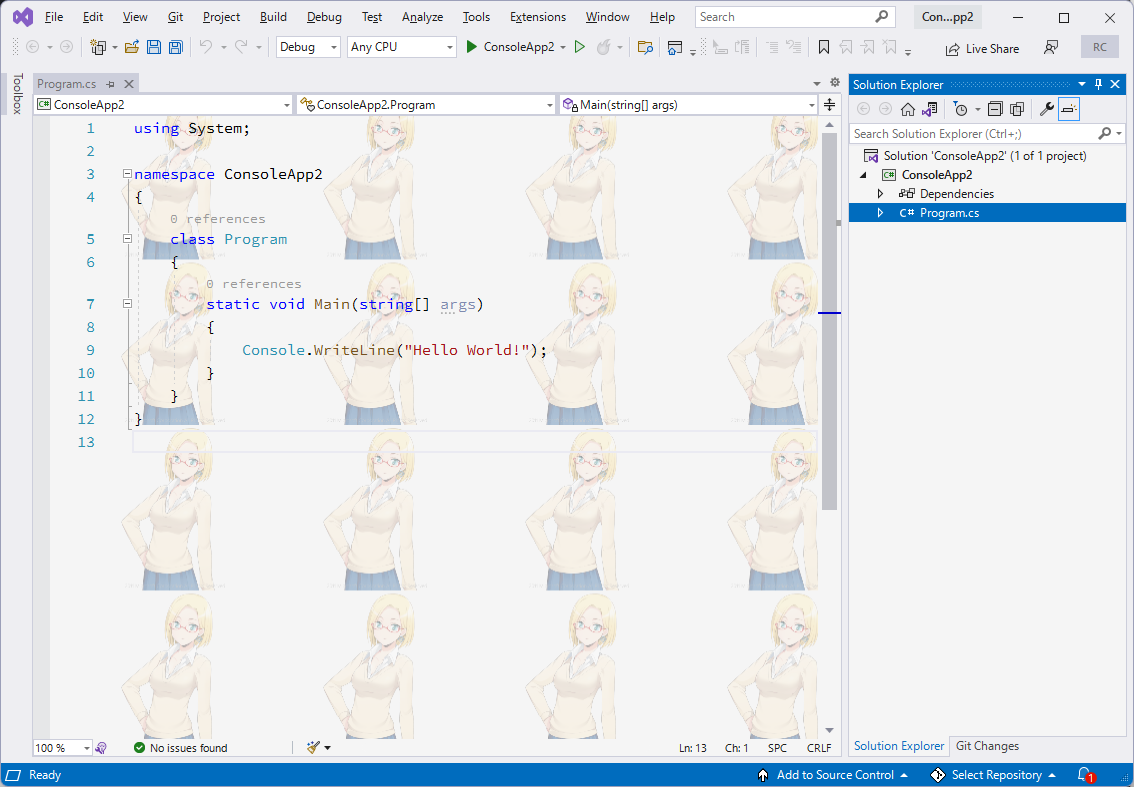Open the 100 % zoom dropdown
Image resolution: width=1134 pixels, height=787 pixels.
point(87,748)
